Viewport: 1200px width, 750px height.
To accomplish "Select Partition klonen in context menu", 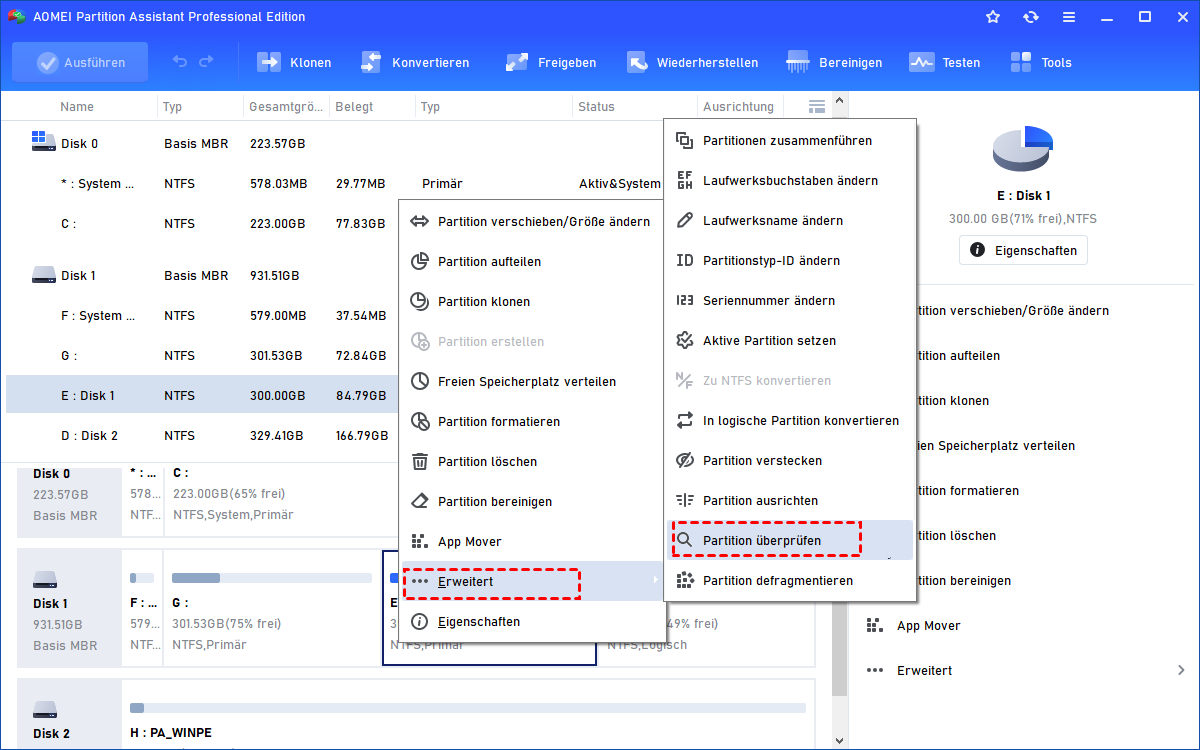I will (x=531, y=302).
